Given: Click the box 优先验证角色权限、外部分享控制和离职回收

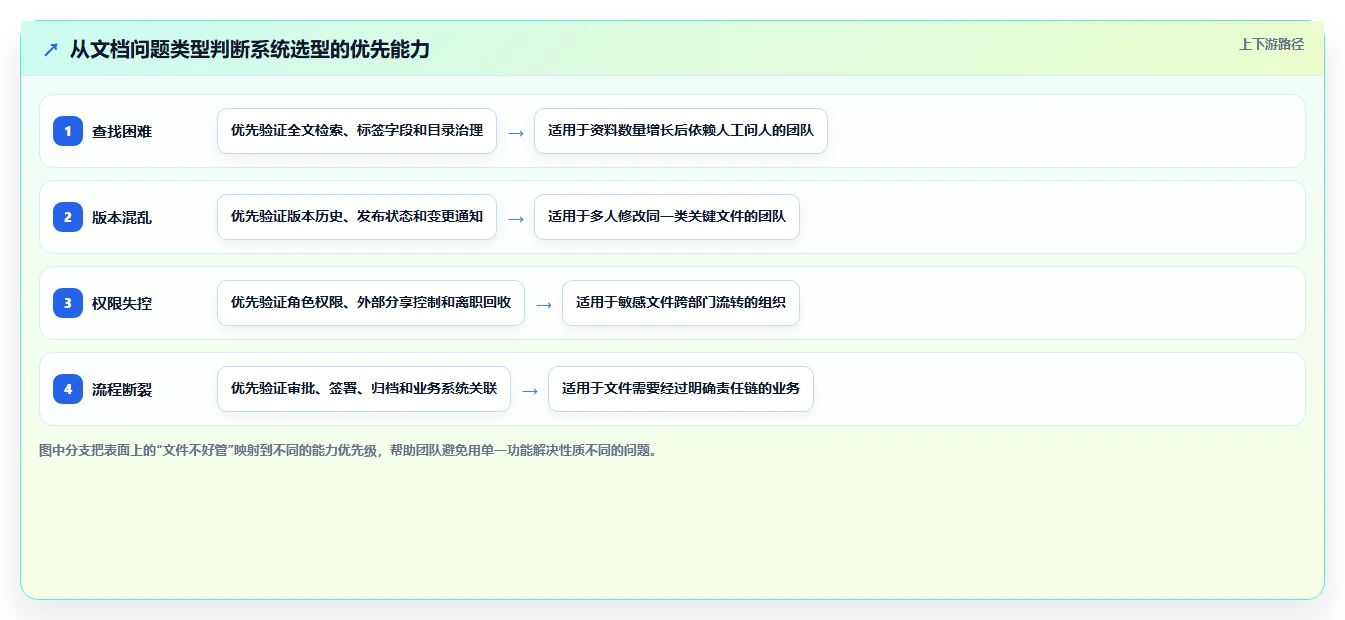Looking at the screenshot, I should (x=371, y=303).
